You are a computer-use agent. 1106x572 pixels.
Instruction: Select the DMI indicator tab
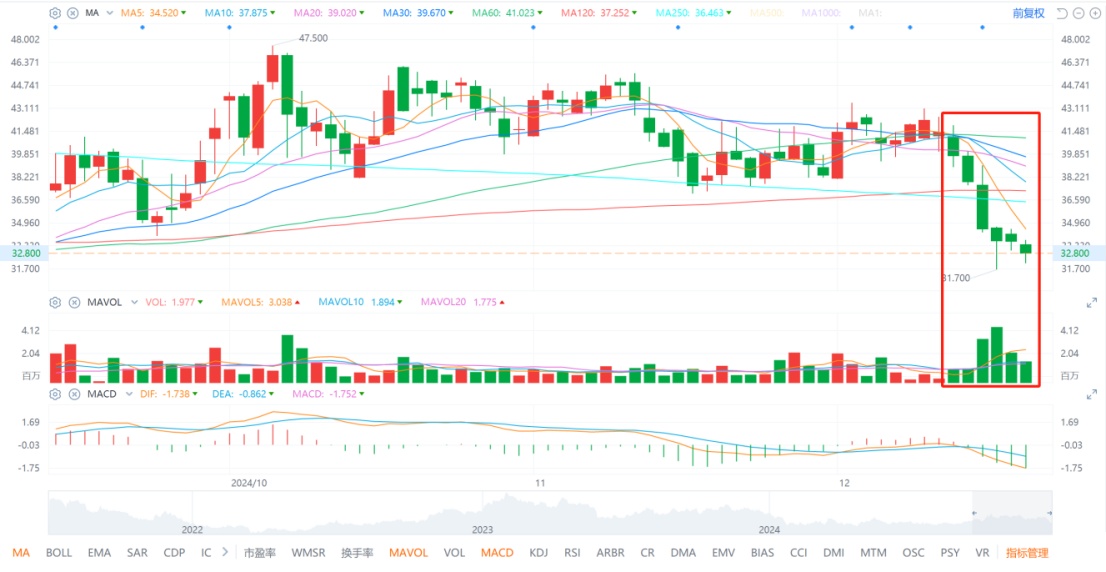click(834, 553)
